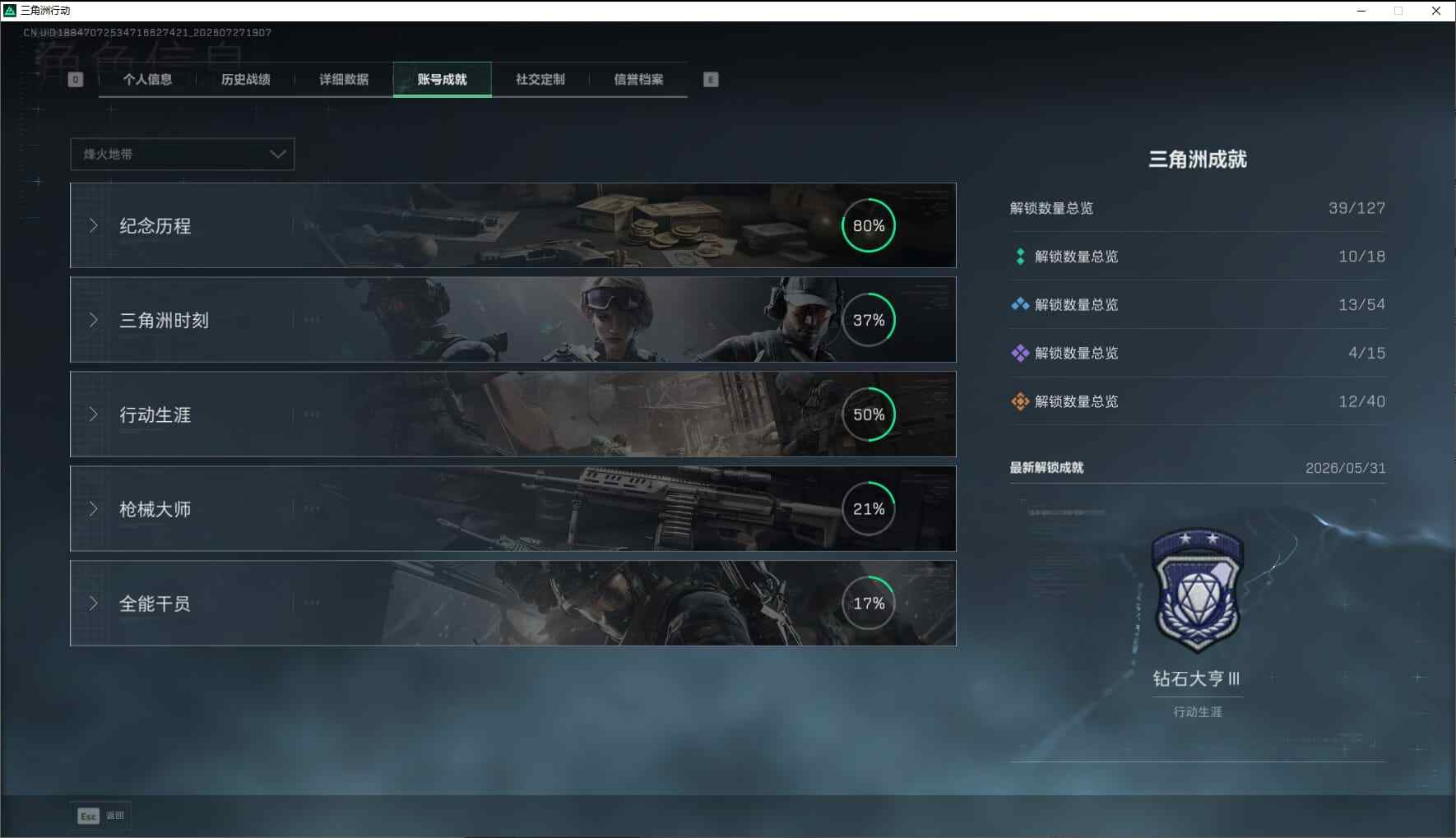
Task: Click the 50% progress ring for 行动生涯
Action: [869, 414]
